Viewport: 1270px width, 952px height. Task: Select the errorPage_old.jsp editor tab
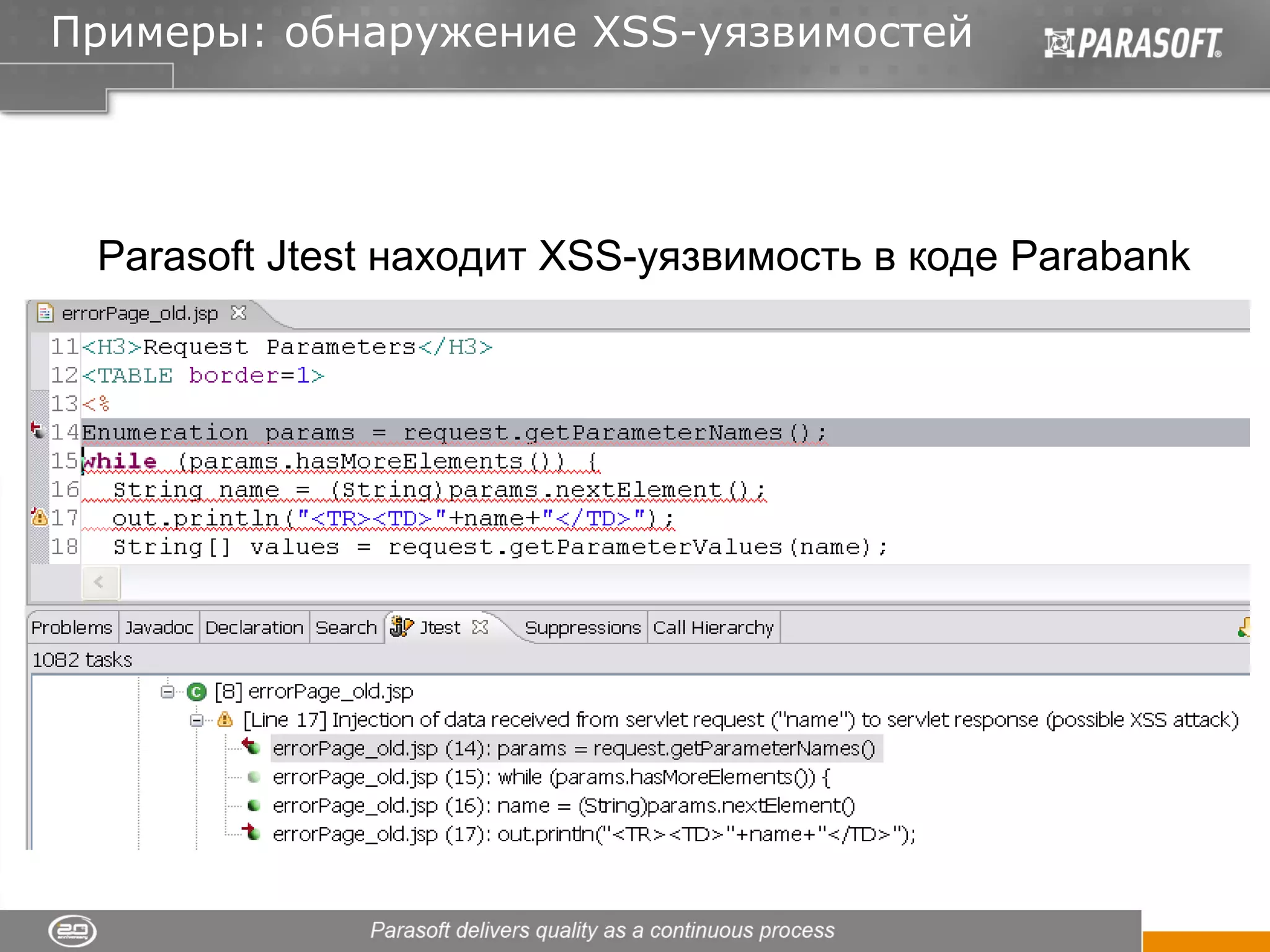pyautogui.click(x=140, y=314)
